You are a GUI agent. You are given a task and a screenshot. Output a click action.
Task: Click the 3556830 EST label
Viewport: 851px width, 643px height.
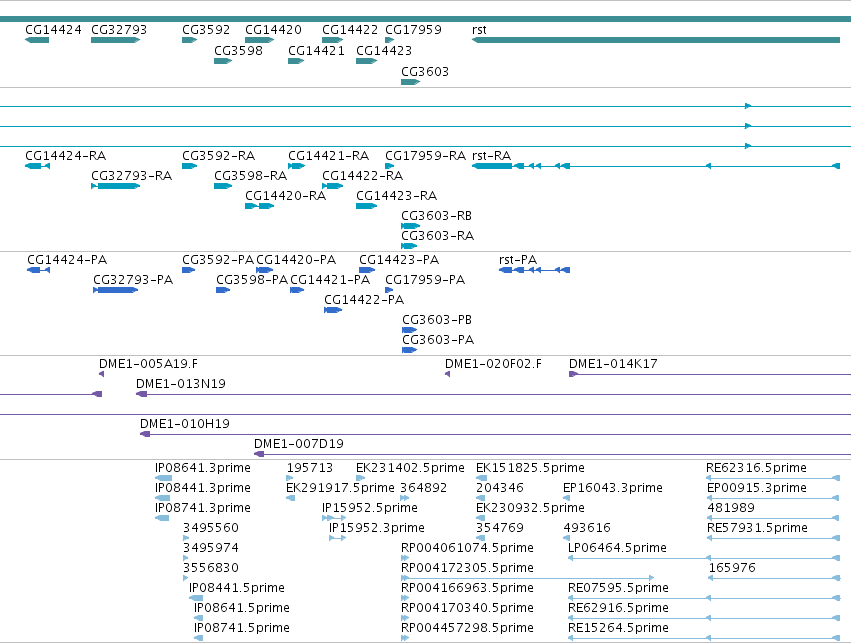(x=211, y=568)
